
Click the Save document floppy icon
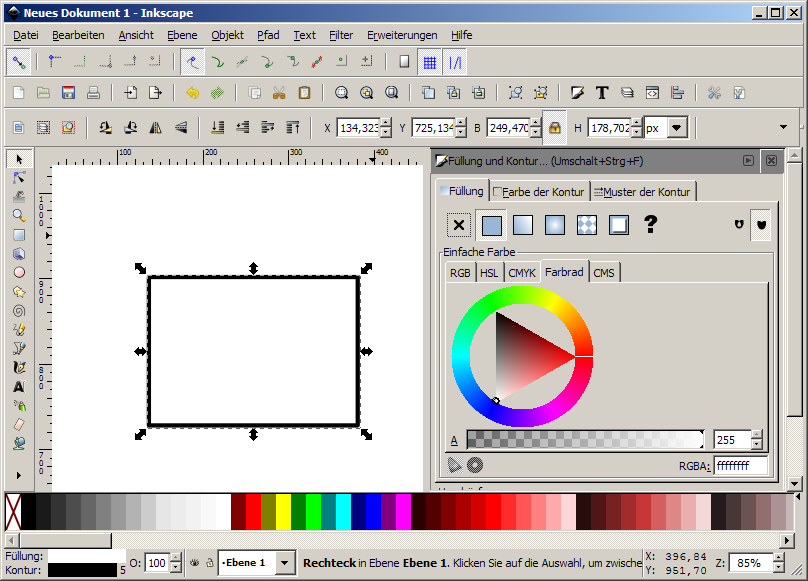tap(68, 93)
